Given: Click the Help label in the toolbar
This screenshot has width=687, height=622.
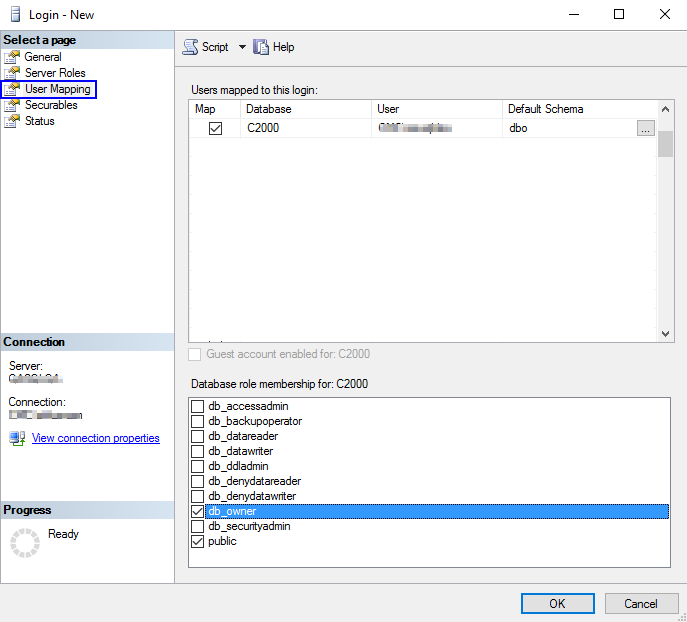Looking at the screenshot, I should (283, 47).
